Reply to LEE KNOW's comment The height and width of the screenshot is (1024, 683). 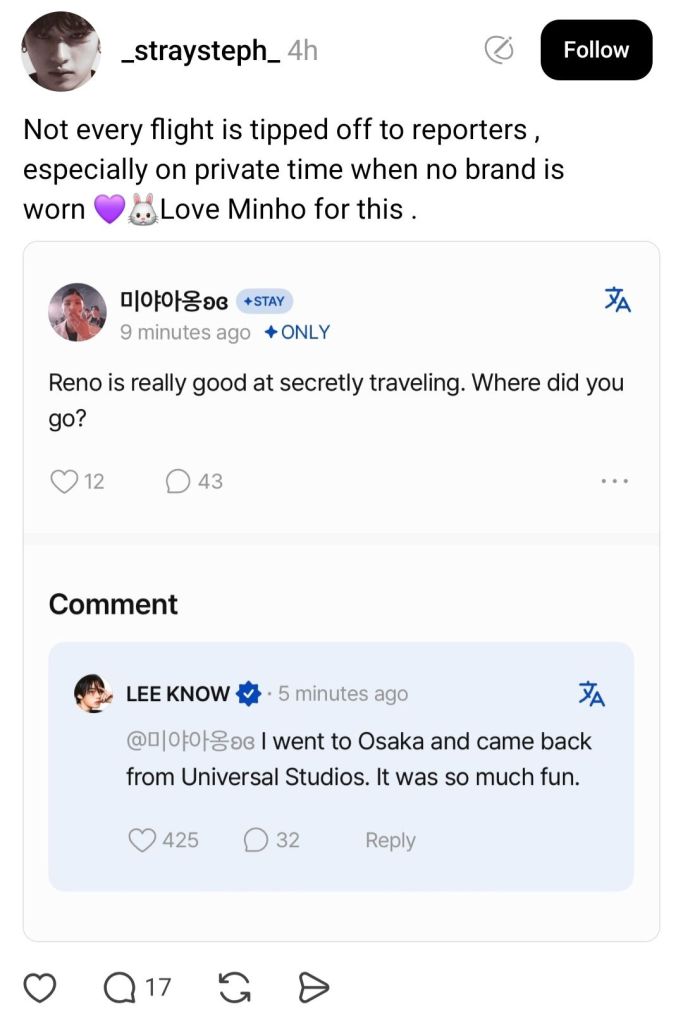pos(390,840)
